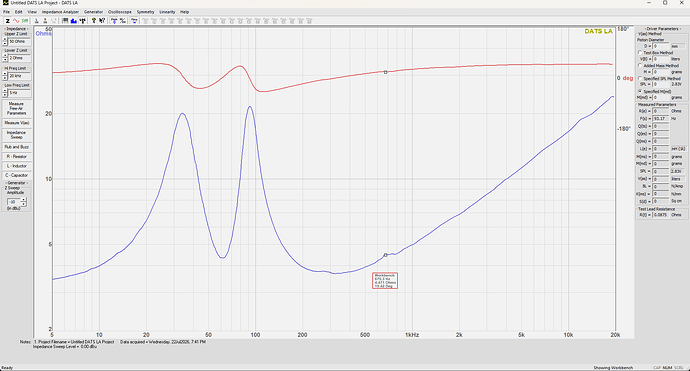Screen dimensions: 690x371
Task: Click the 'Showing Workbench' status bar text
Action: click(x=613, y=367)
